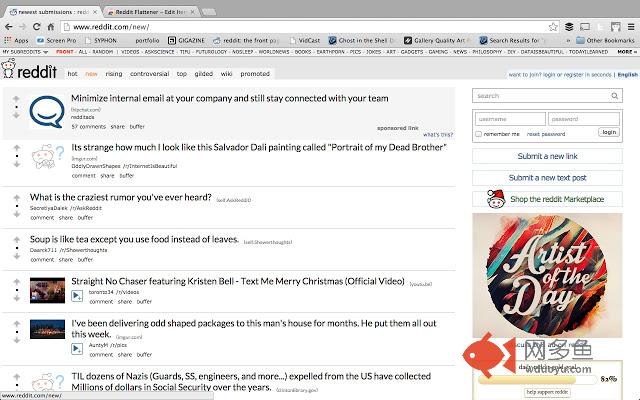
Task: Go to the browser home icon
Action: pyautogui.click(x=51, y=27)
